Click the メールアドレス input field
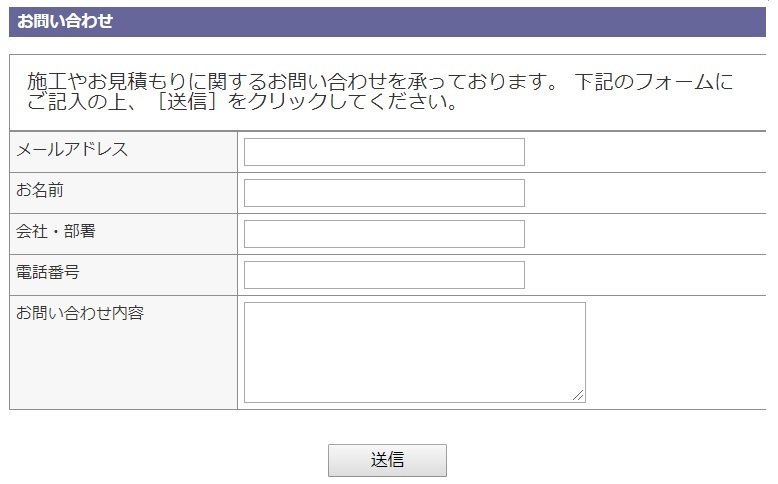Screen dimensions: 778x484 tap(384, 152)
